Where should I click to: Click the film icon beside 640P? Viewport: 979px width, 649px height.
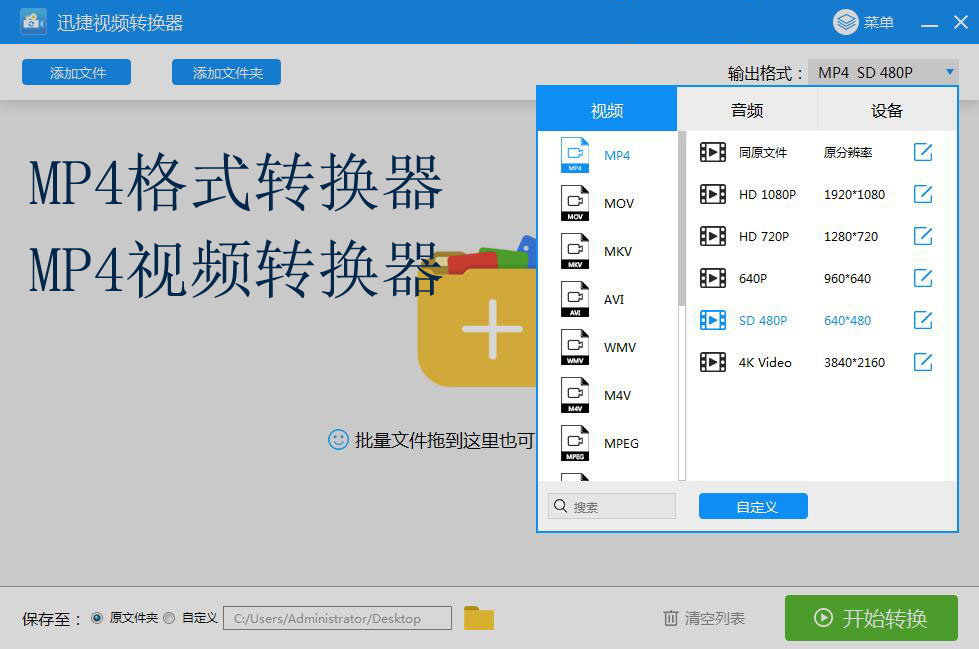712,278
